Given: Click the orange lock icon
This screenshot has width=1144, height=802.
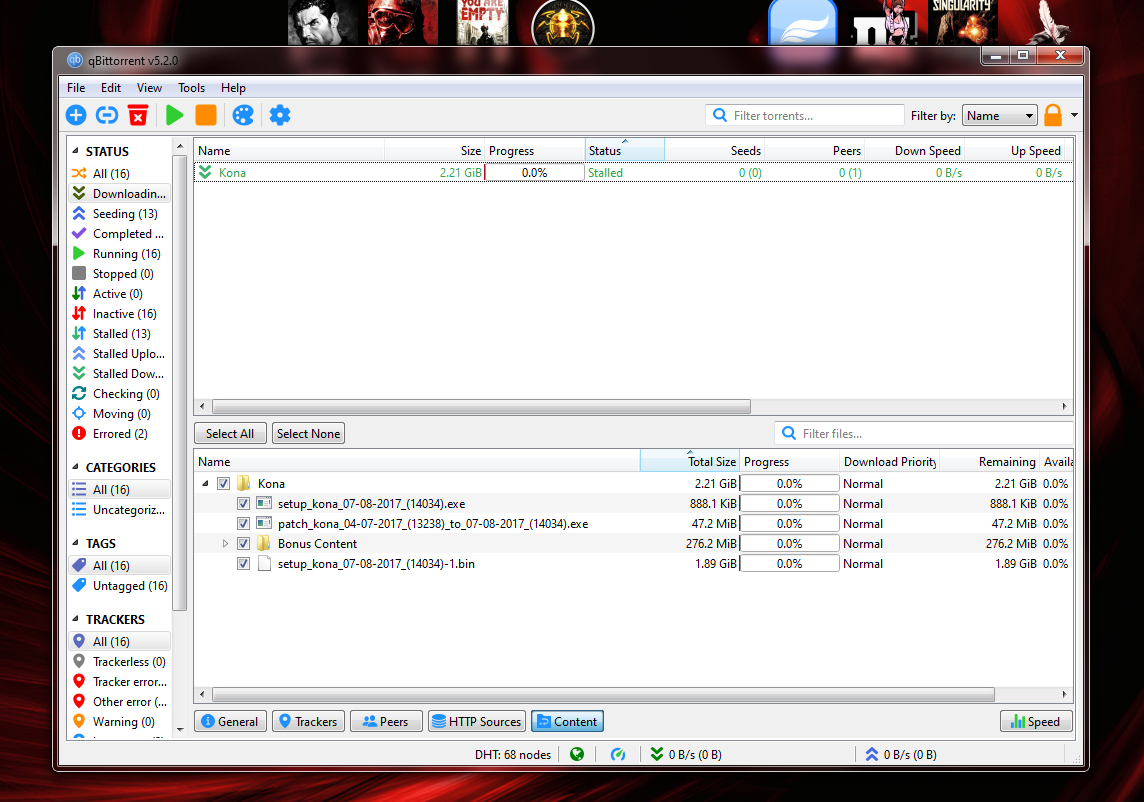Looking at the screenshot, I should (x=1053, y=115).
